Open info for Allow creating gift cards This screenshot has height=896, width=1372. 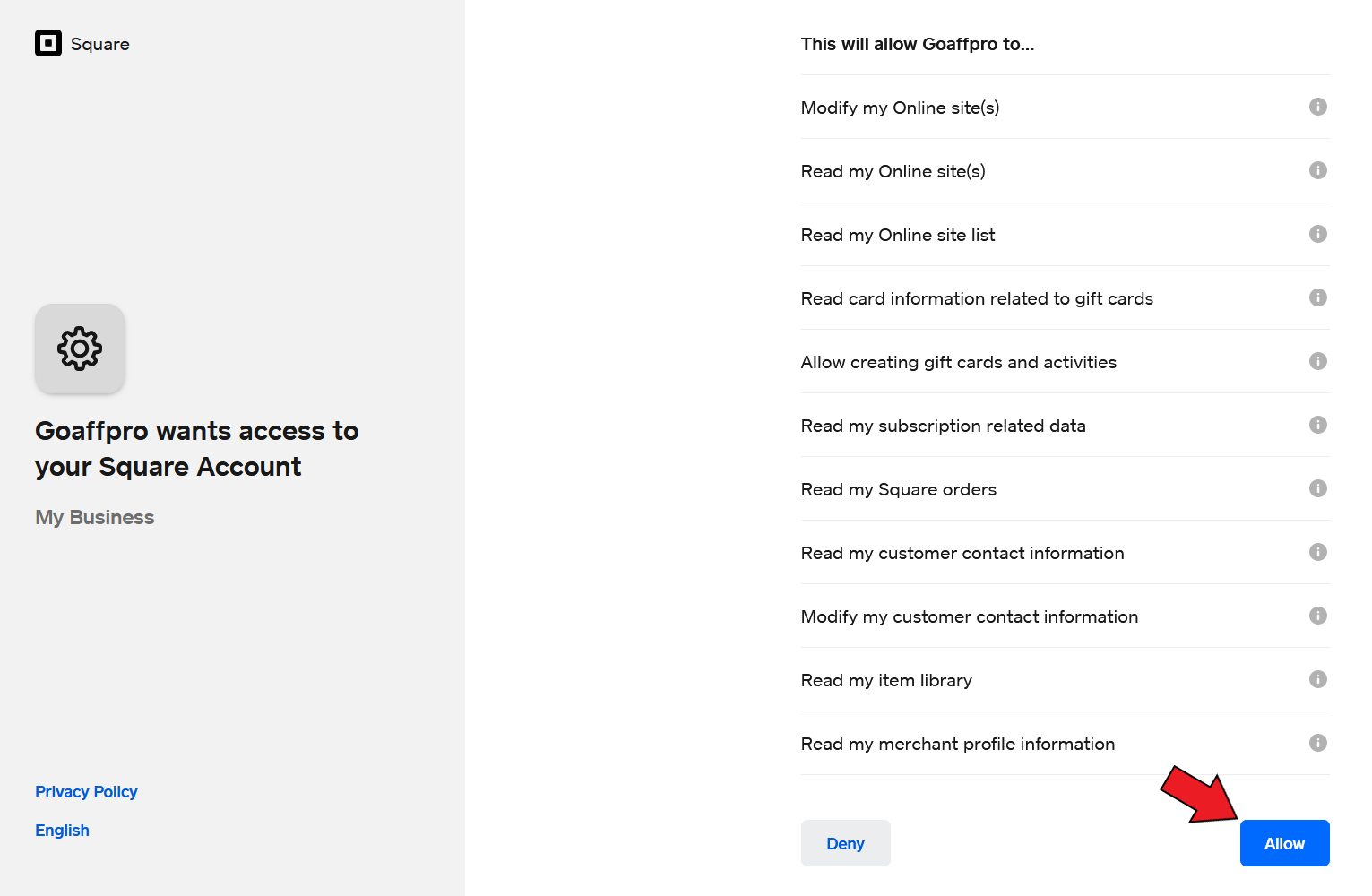click(1317, 361)
